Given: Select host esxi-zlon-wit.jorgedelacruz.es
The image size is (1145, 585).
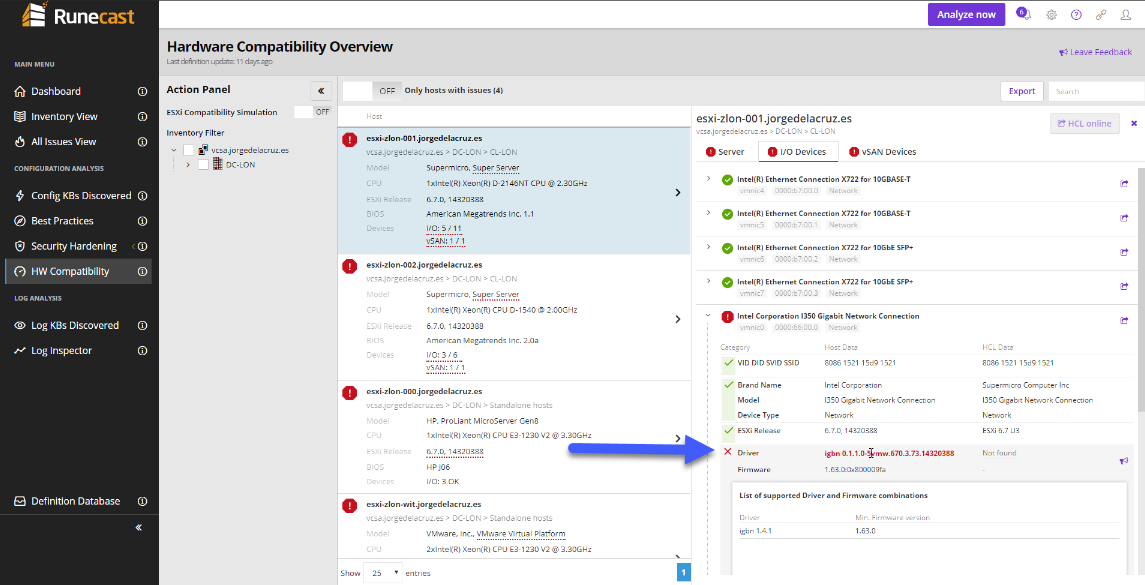Looking at the screenshot, I should pos(514,526).
